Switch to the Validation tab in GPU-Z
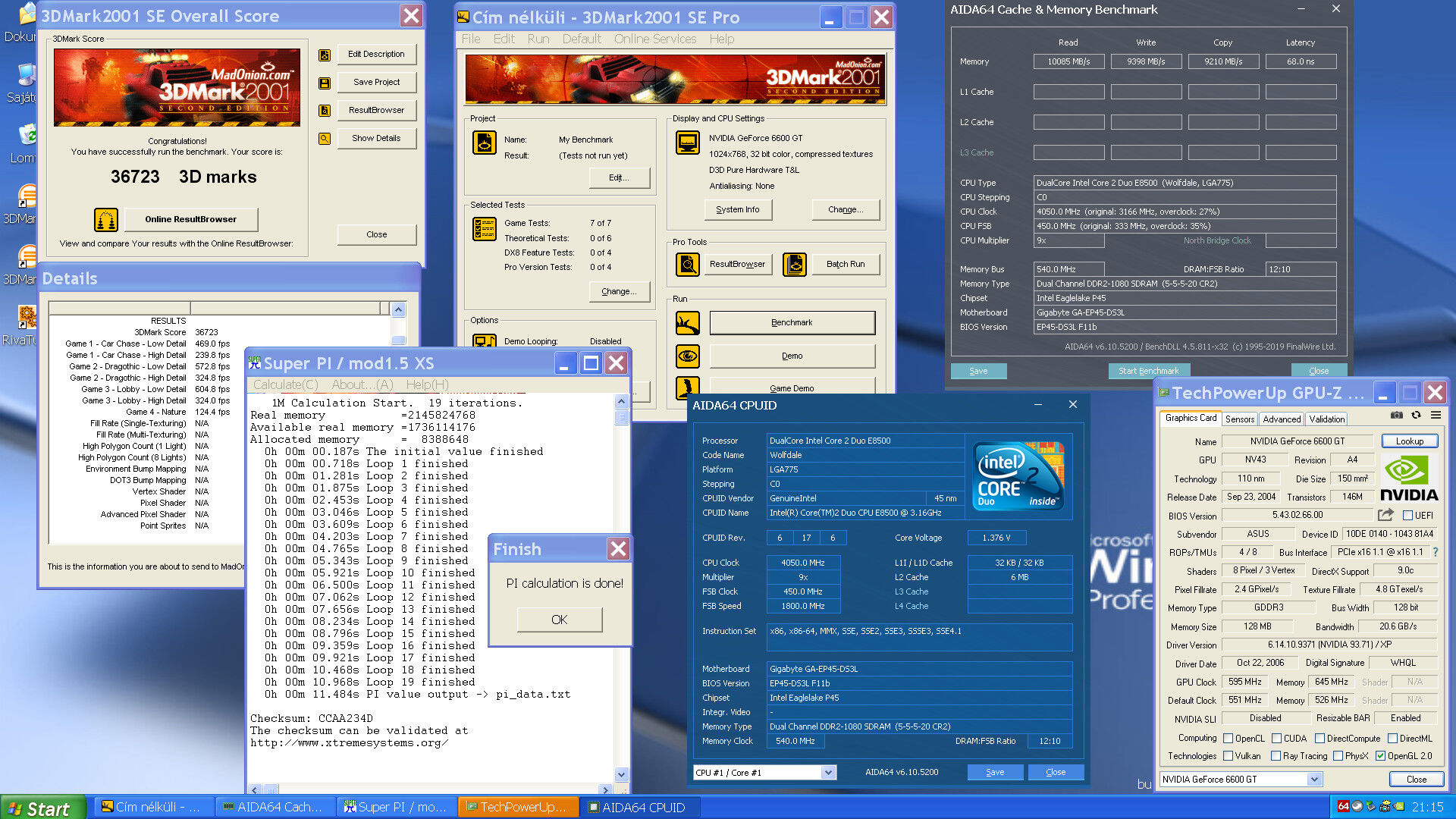 pyautogui.click(x=1327, y=419)
